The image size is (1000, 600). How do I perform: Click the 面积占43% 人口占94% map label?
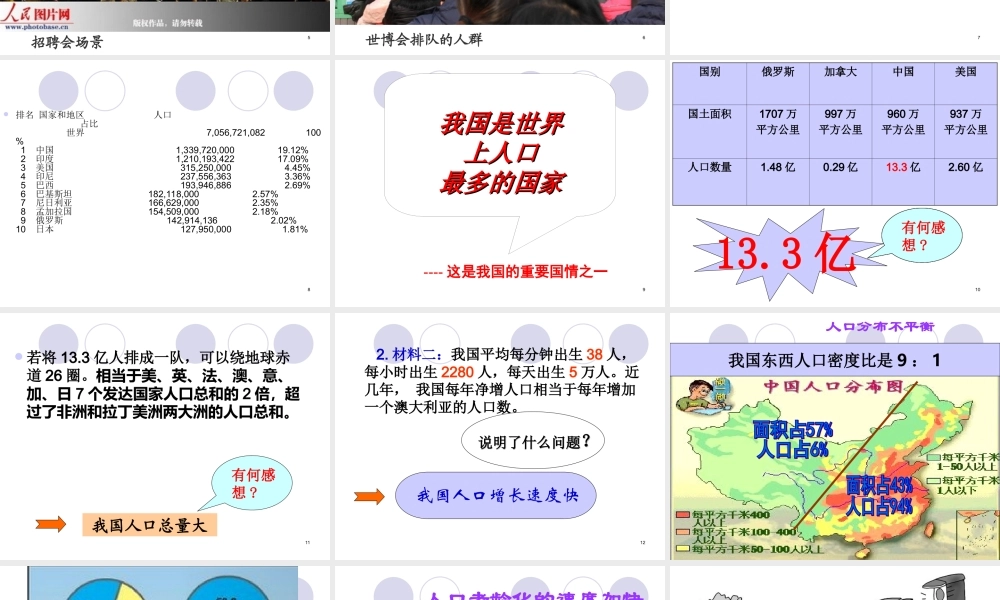[x=879, y=496]
